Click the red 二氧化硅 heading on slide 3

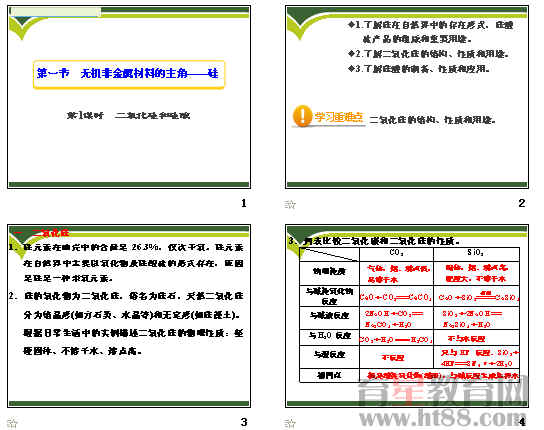pyautogui.click(x=51, y=233)
